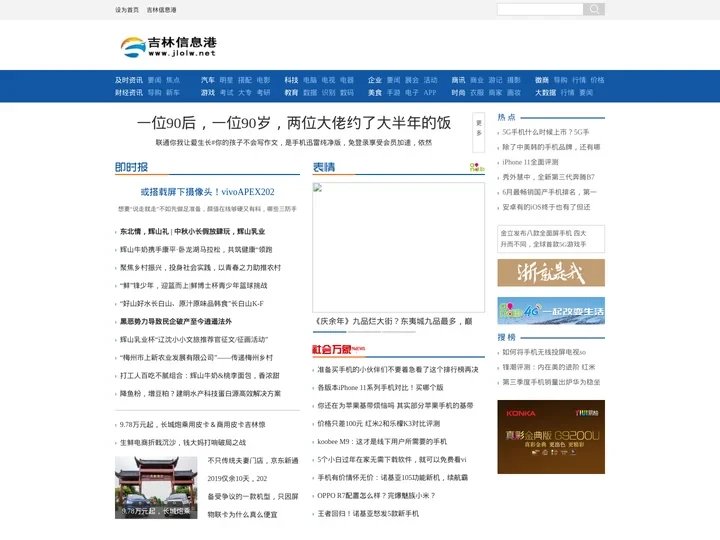Screen dimensions: 720x540
Task: Open OPPO R7配置怎么样 article
Action: (376, 496)
